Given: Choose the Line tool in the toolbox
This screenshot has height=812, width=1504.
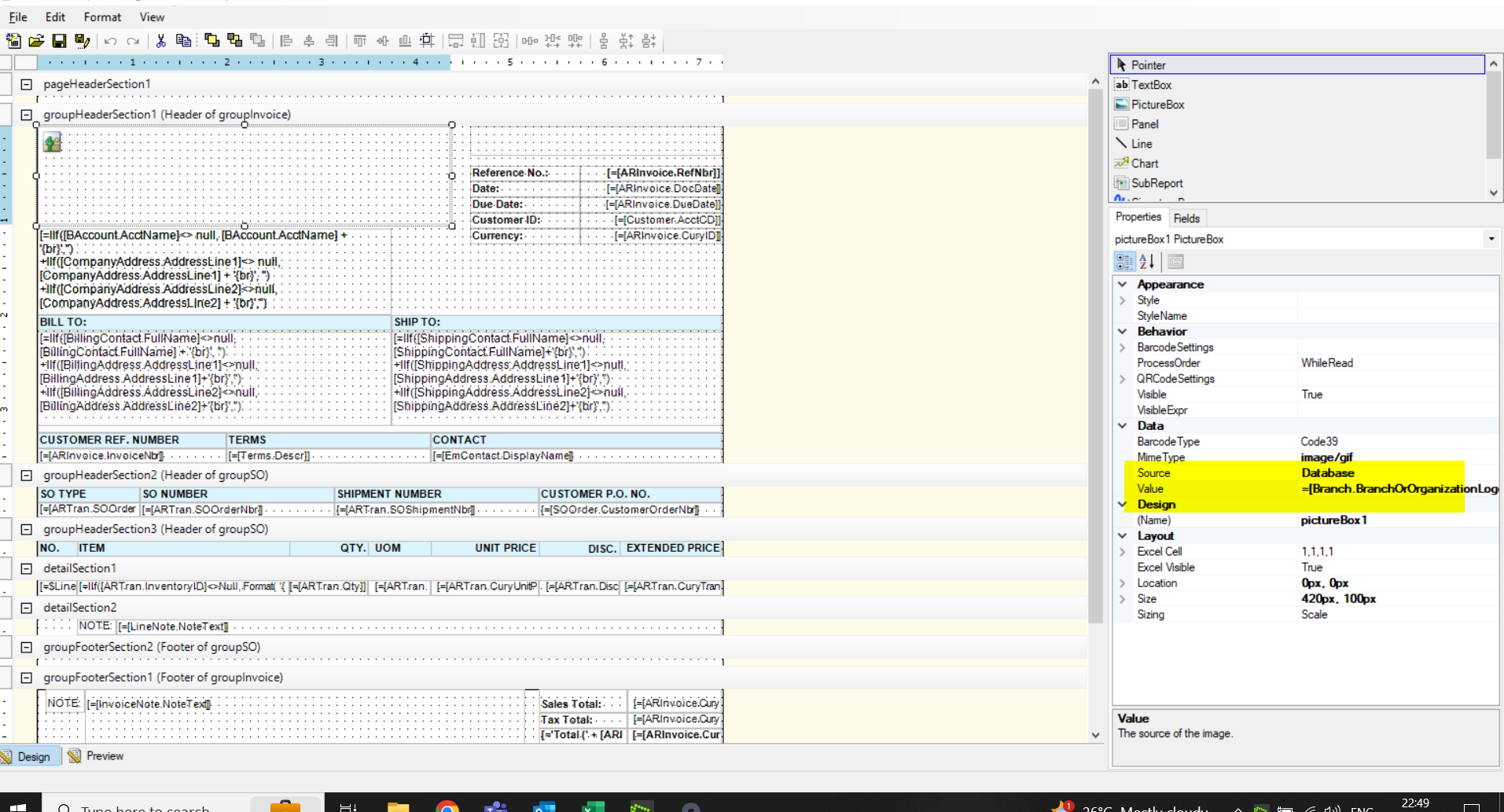Looking at the screenshot, I should [x=1296, y=144].
